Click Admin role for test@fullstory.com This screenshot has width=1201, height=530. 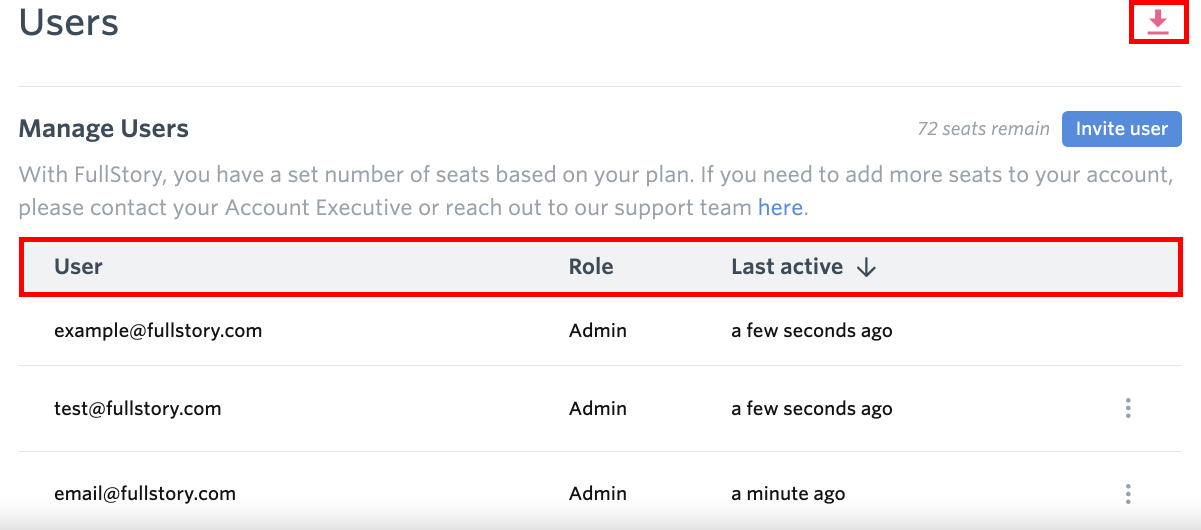[x=598, y=408]
